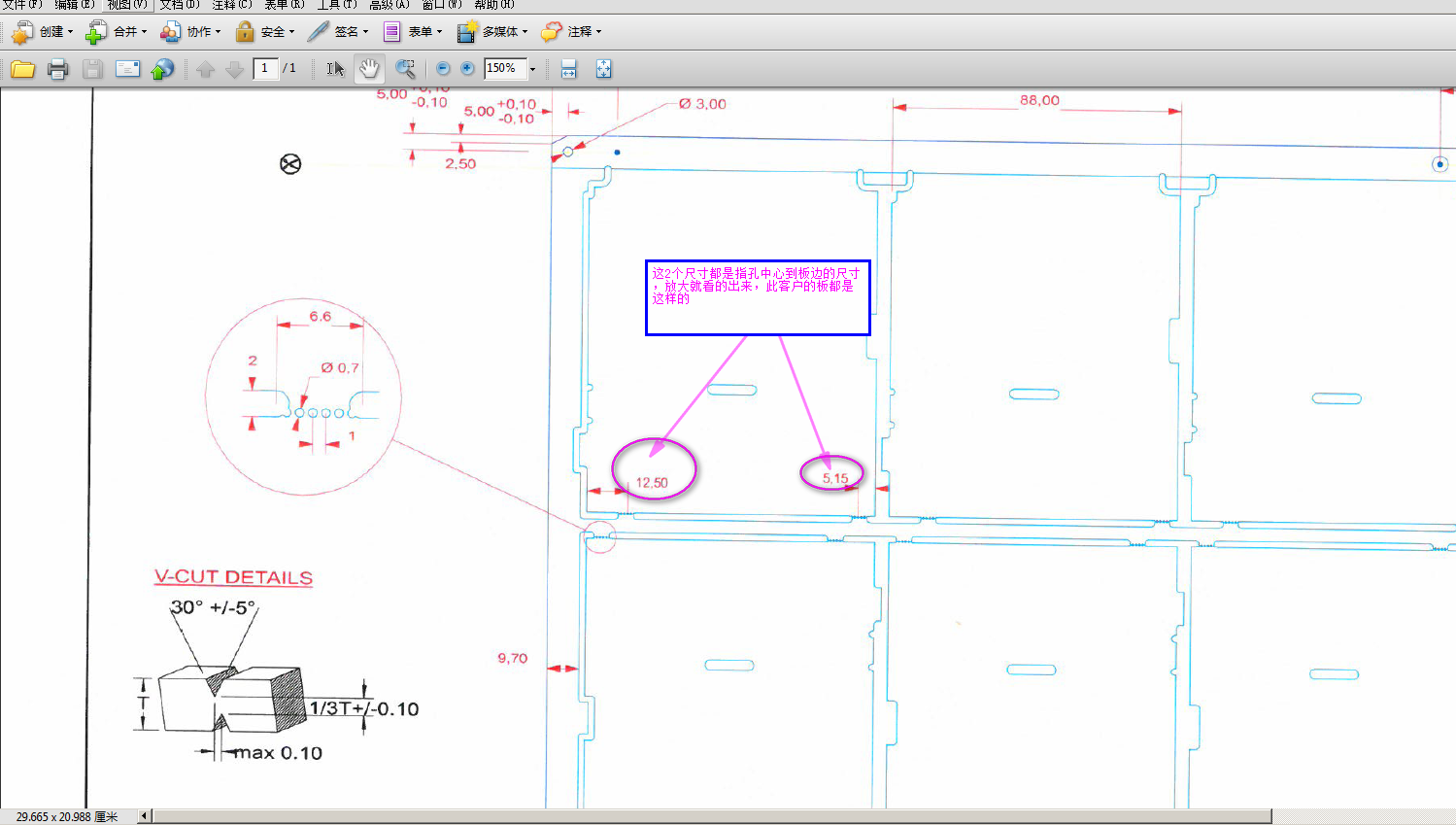Open the 帮助(H) menu
The width and height of the screenshot is (1456, 825).
pos(493,5)
